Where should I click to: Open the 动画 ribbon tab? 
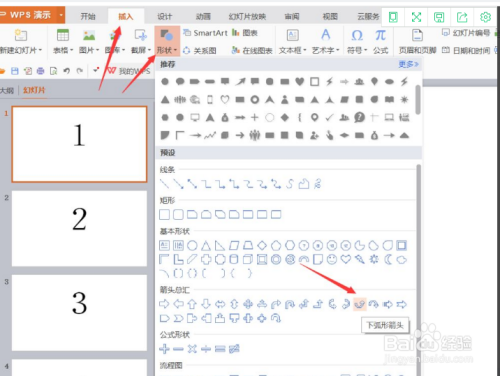pyautogui.click(x=203, y=16)
